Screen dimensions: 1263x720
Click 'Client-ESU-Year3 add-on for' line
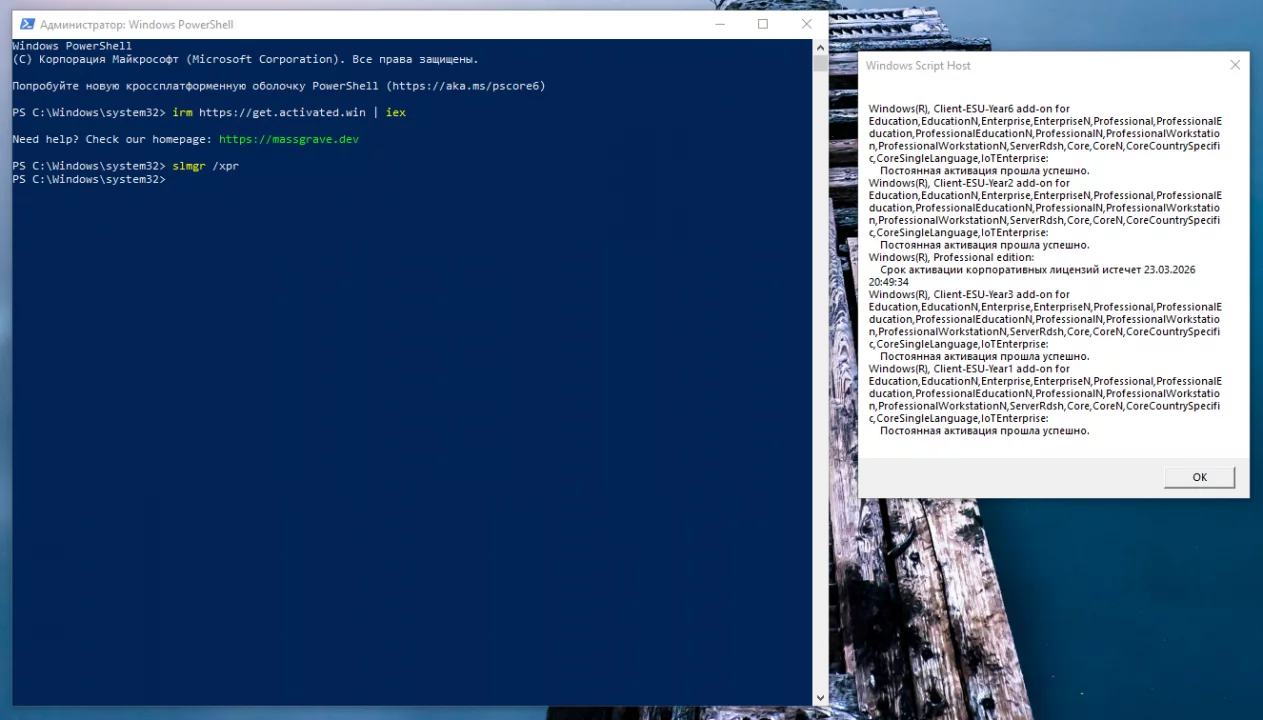point(969,295)
